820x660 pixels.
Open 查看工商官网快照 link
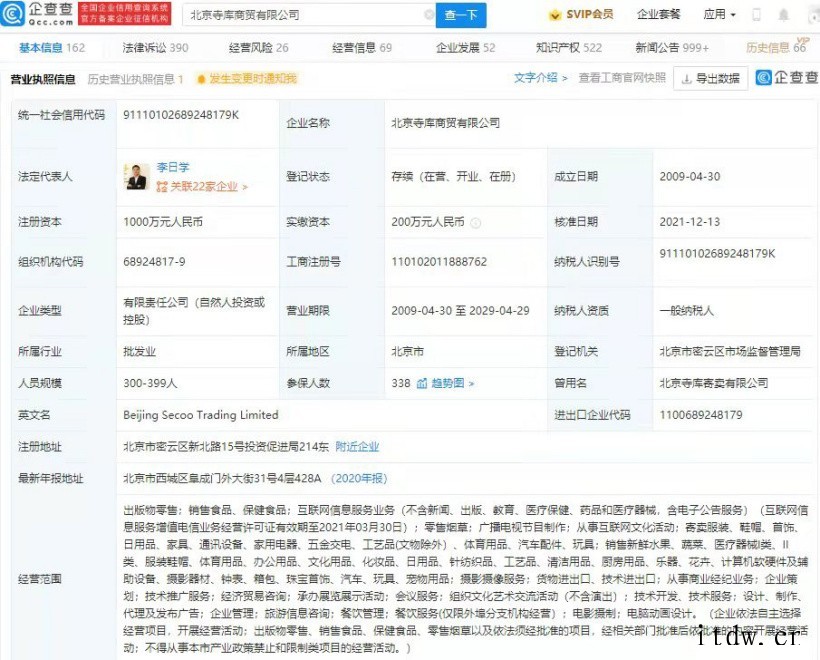click(622, 78)
